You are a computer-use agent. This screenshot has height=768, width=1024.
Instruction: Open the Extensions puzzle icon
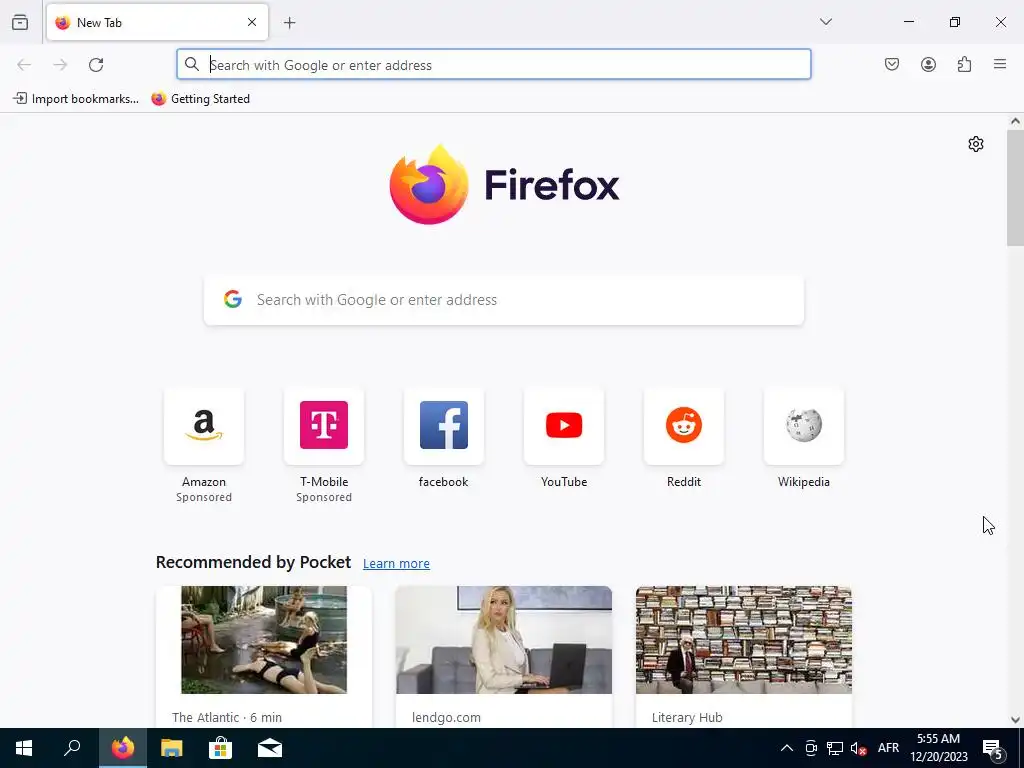[x=964, y=64]
